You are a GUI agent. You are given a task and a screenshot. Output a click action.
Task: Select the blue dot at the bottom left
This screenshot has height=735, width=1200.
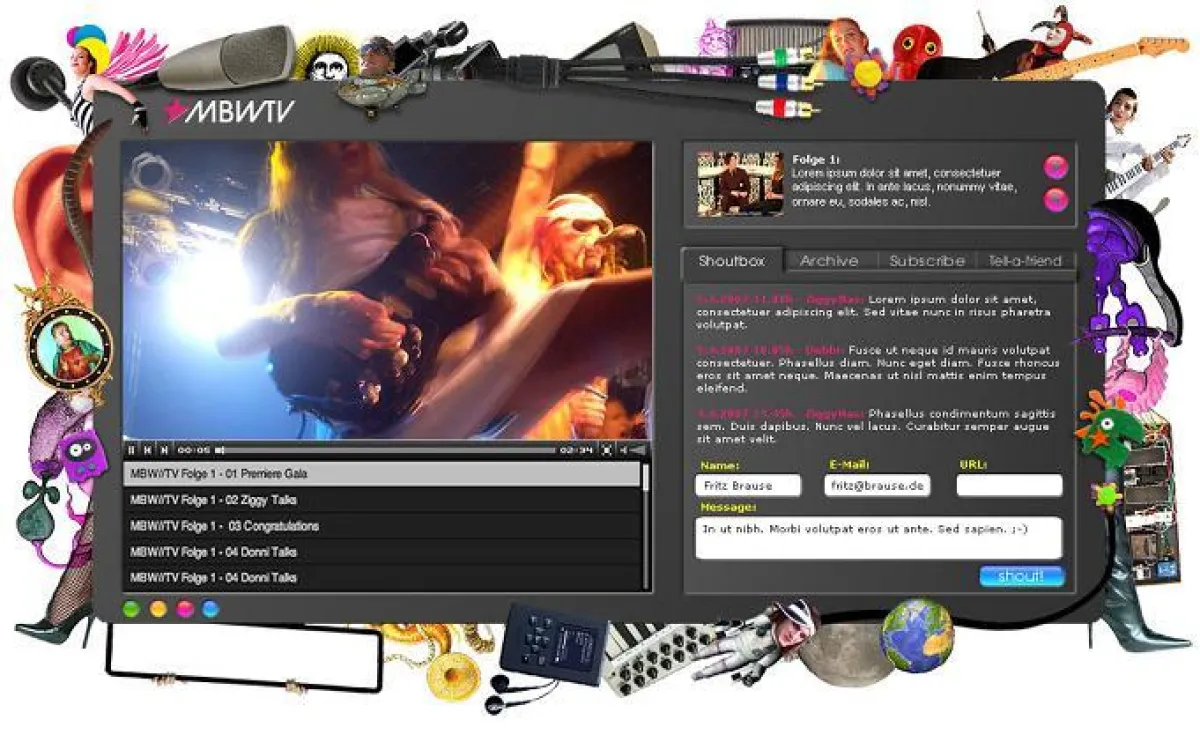[x=210, y=608]
